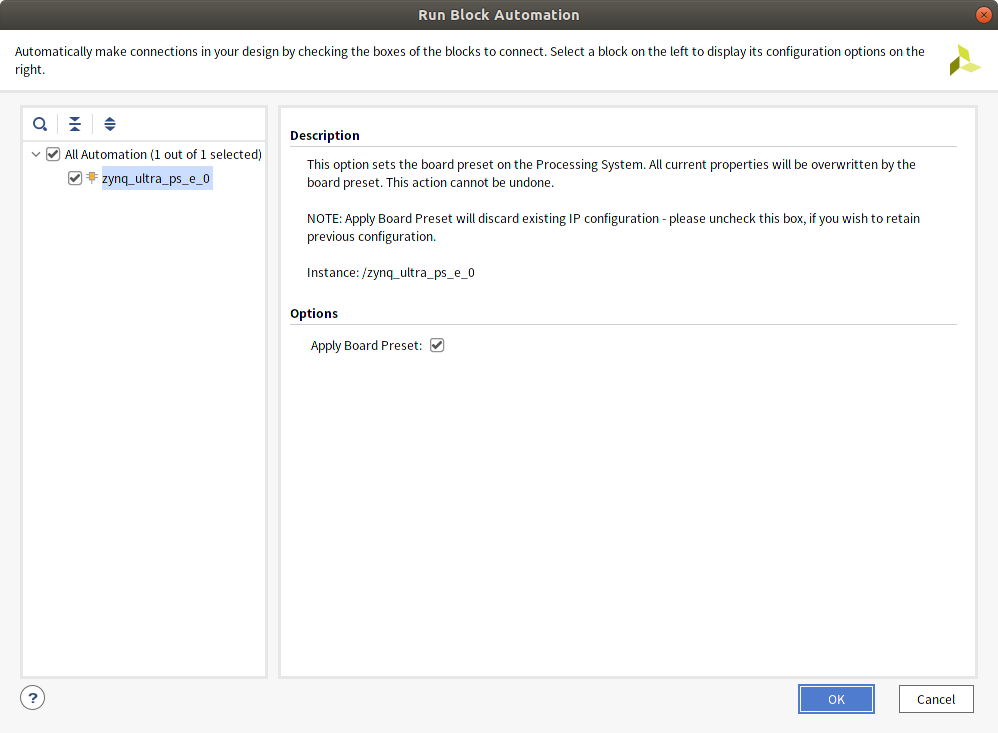Click the NOTE paragraph about board preset
The width and height of the screenshot is (998, 733).
pos(613,227)
